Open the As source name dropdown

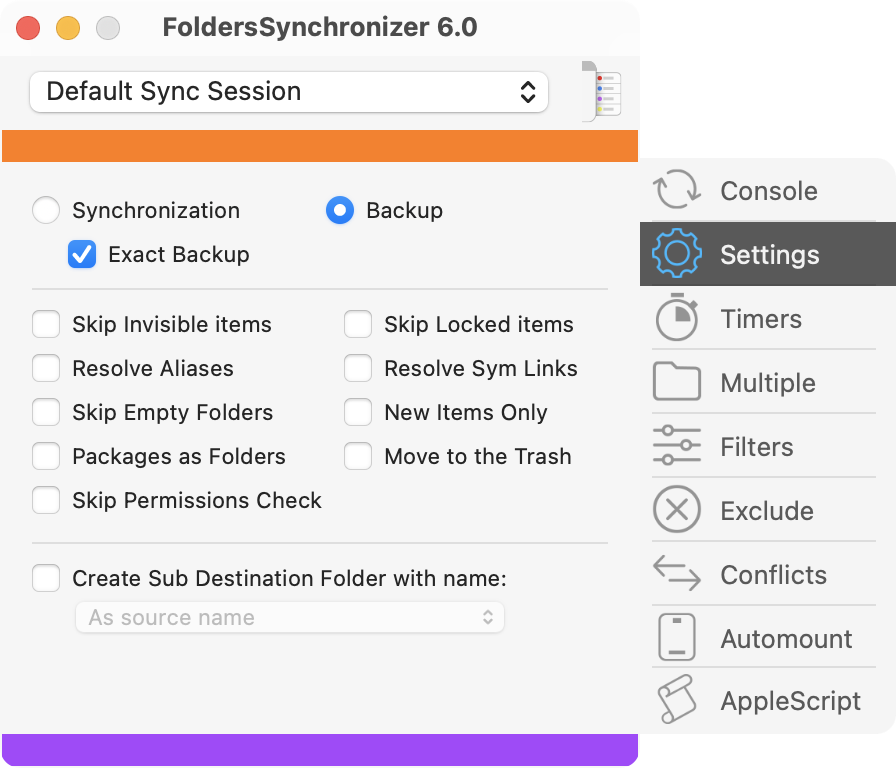click(x=290, y=618)
